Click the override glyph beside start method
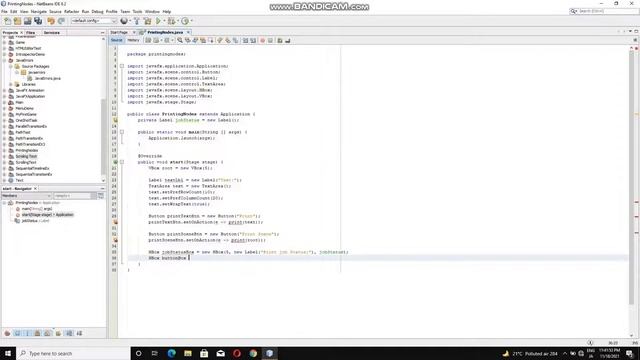 115,162
